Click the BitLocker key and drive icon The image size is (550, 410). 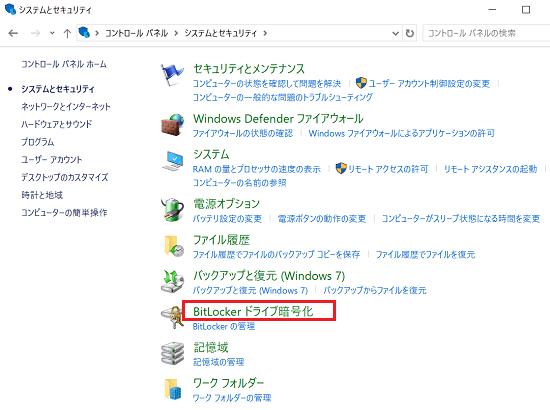click(172, 317)
